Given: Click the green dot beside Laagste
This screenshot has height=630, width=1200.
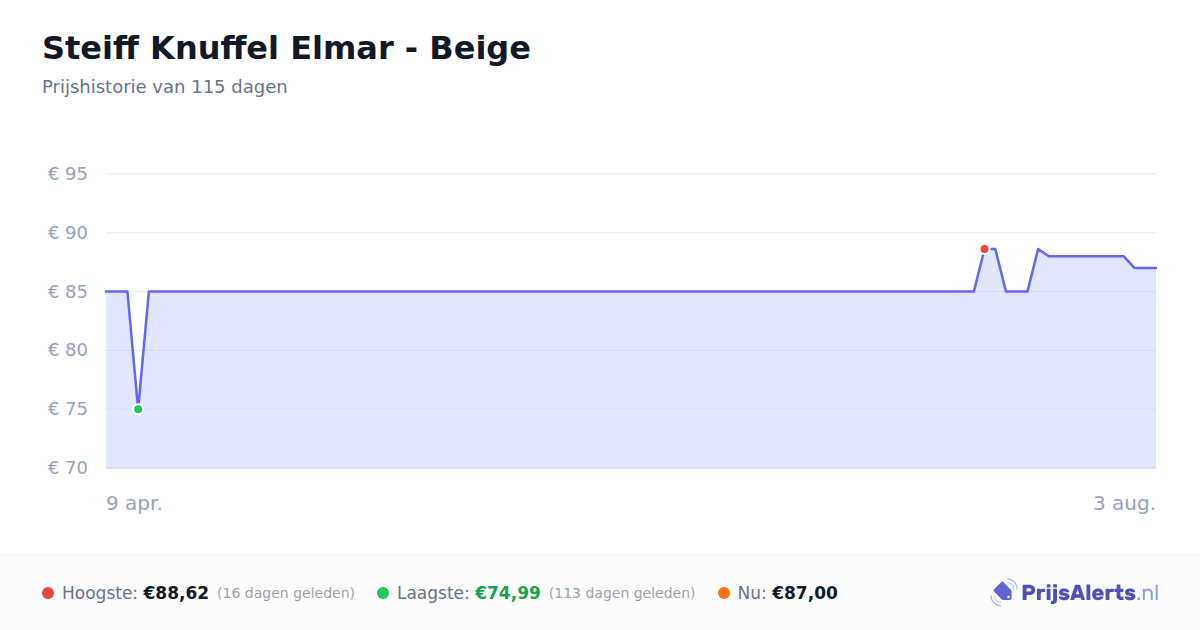Looking at the screenshot, I should 383,593.
